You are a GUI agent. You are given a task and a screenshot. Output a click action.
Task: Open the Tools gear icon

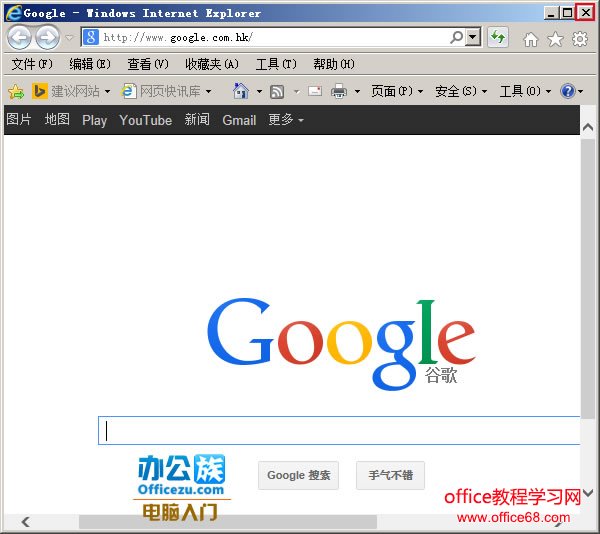point(580,39)
